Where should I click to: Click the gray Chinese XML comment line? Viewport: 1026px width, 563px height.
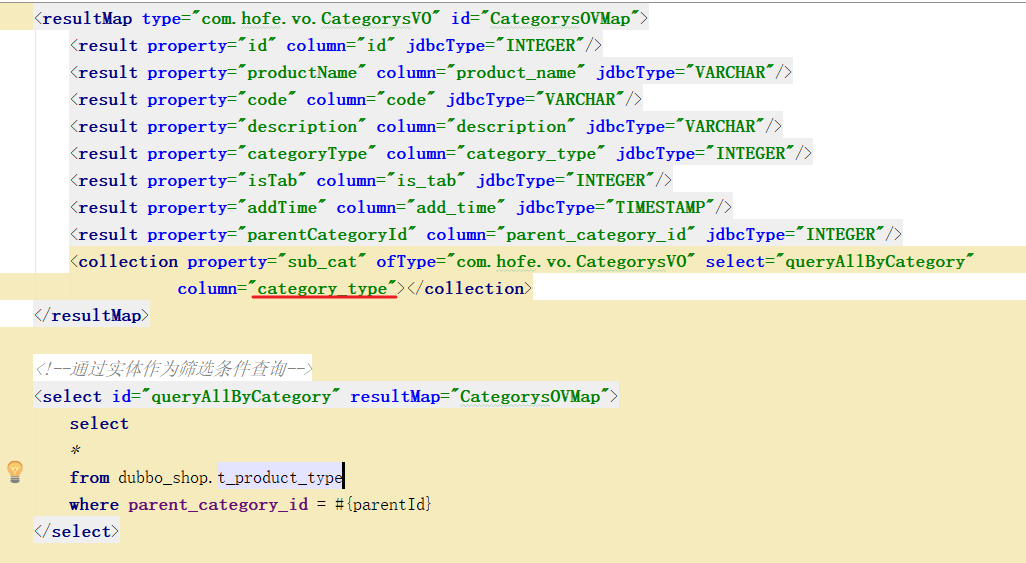point(173,369)
